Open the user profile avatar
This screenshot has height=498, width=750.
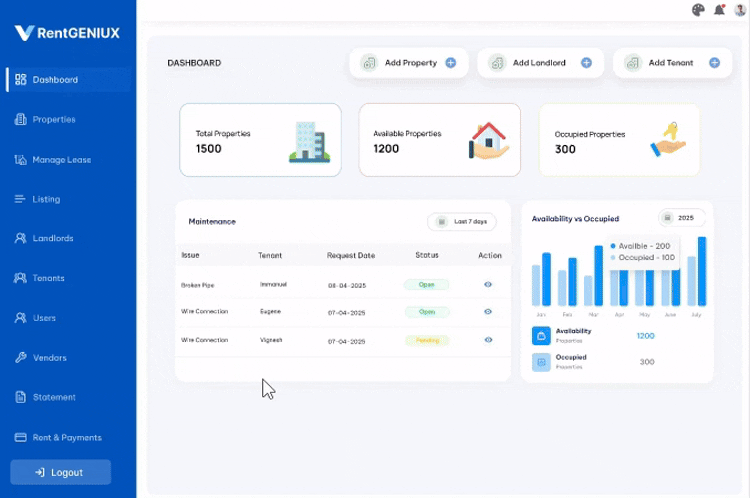(x=739, y=10)
